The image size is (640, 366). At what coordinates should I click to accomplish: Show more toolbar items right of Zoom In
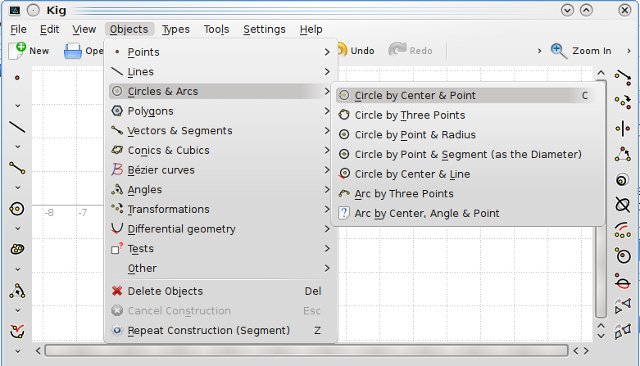point(629,51)
